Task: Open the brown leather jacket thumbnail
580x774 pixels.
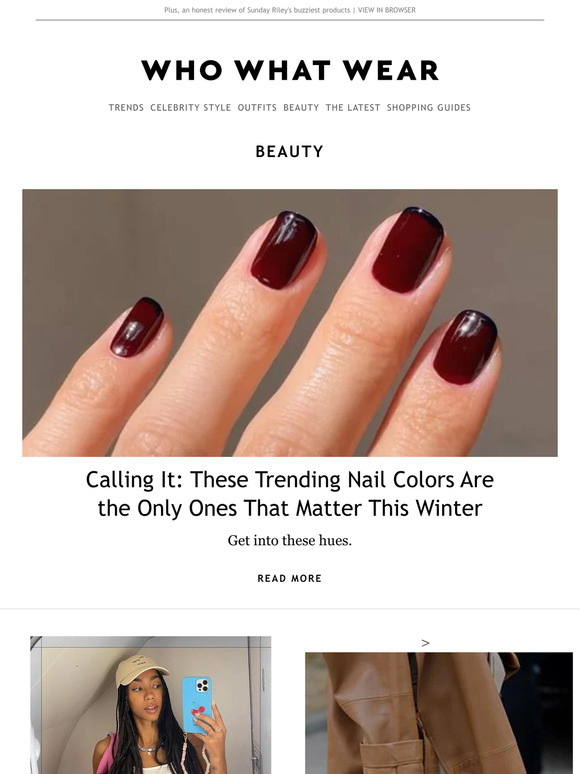Action: click(439, 713)
